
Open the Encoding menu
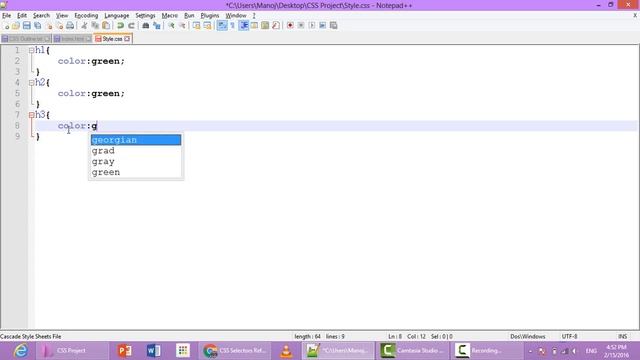(x=86, y=16)
